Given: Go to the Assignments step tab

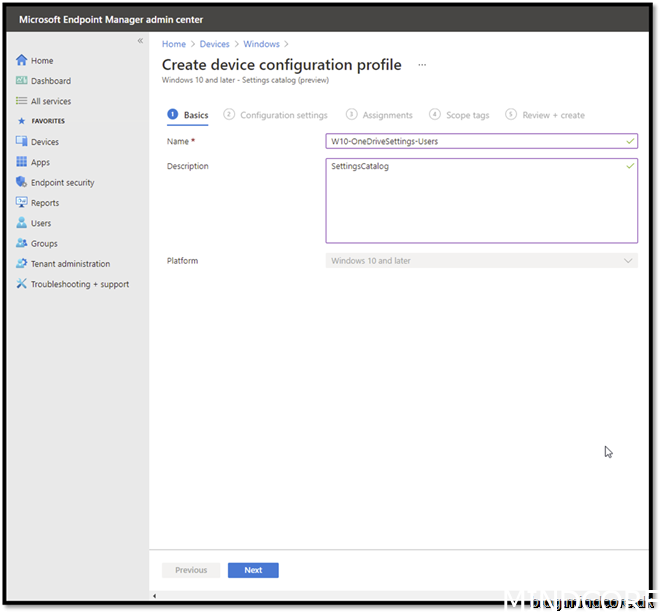Looking at the screenshot, I should (387, 115).
